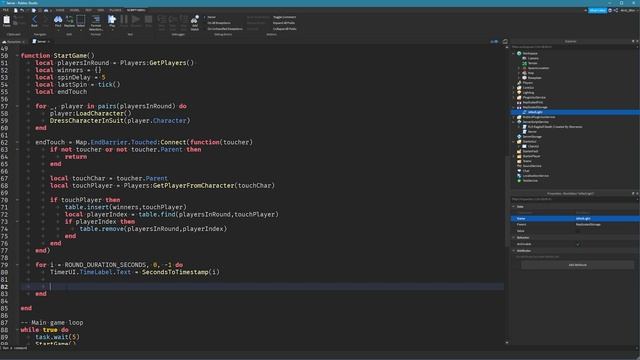Click the Back navigation arrow
Screen dimensions: 640x360
(x=34, y=19)
